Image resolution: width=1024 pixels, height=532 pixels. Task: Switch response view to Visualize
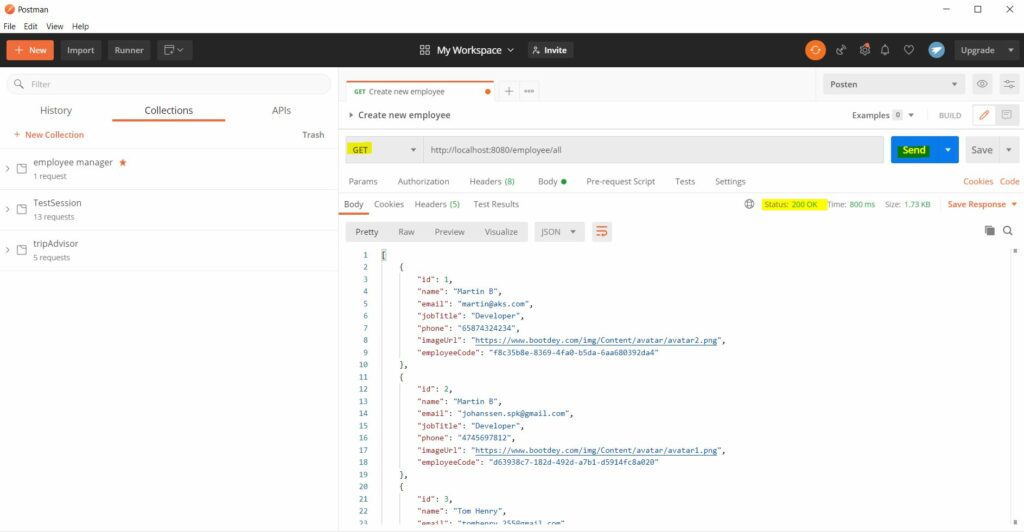coord(501,232)
